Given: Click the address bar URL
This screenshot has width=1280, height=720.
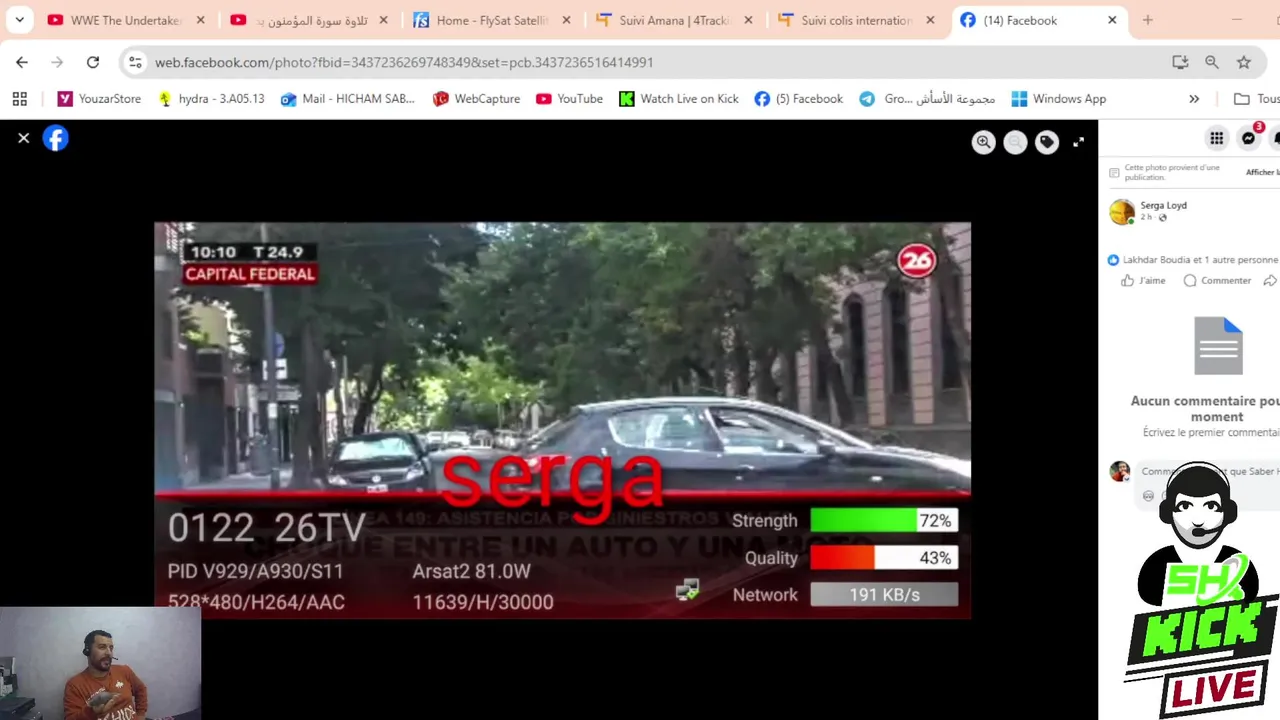Looking at the screenshot, I should click(x=404, y=62).
